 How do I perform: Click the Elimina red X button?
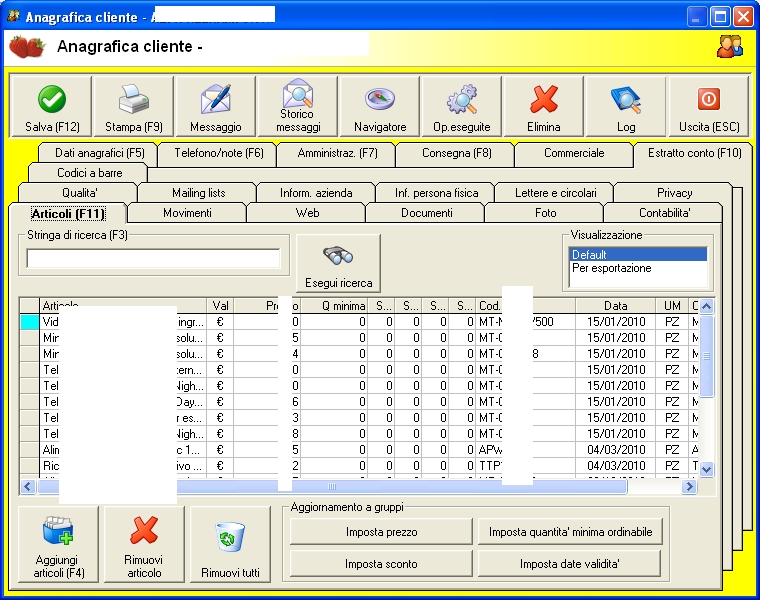point(544,107)
